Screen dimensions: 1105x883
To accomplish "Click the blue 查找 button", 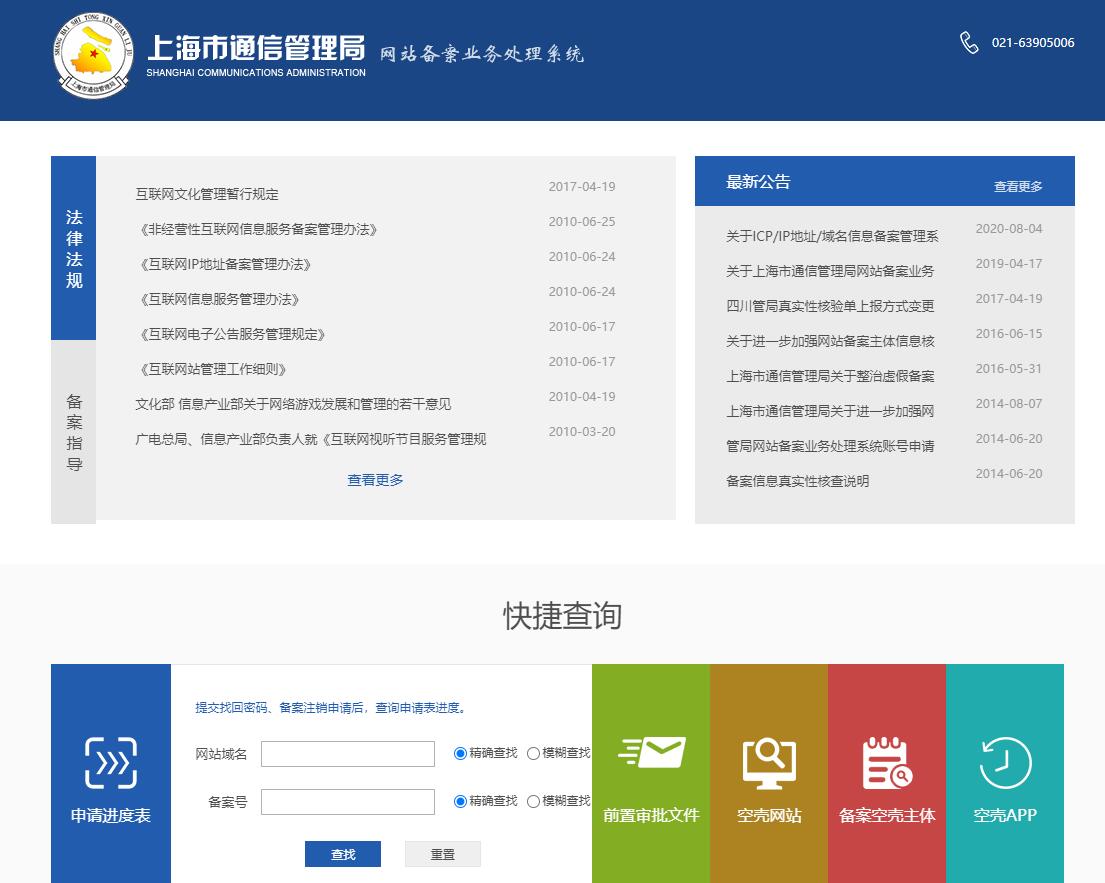I will [343, 854].
